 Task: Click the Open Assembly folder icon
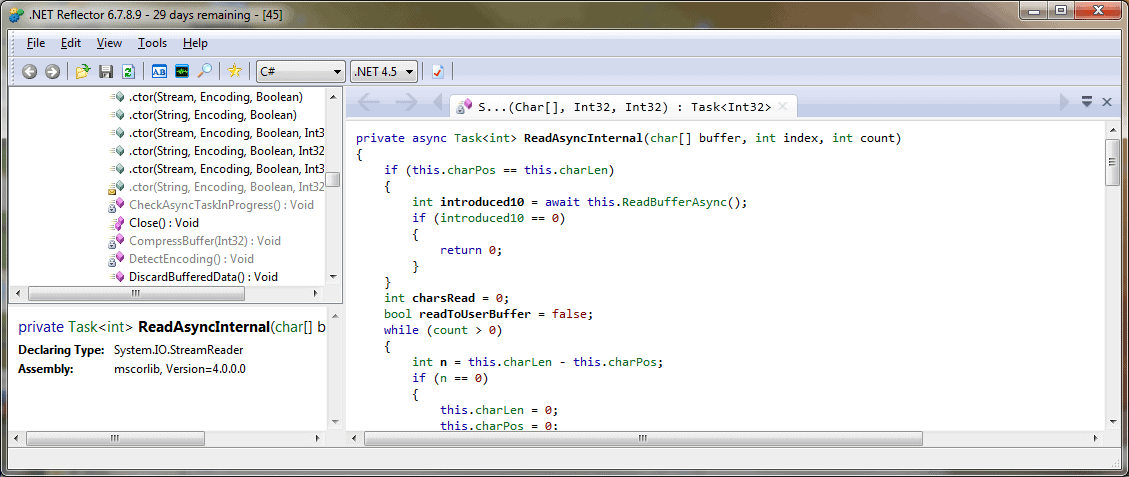click(x=83, y=71)
